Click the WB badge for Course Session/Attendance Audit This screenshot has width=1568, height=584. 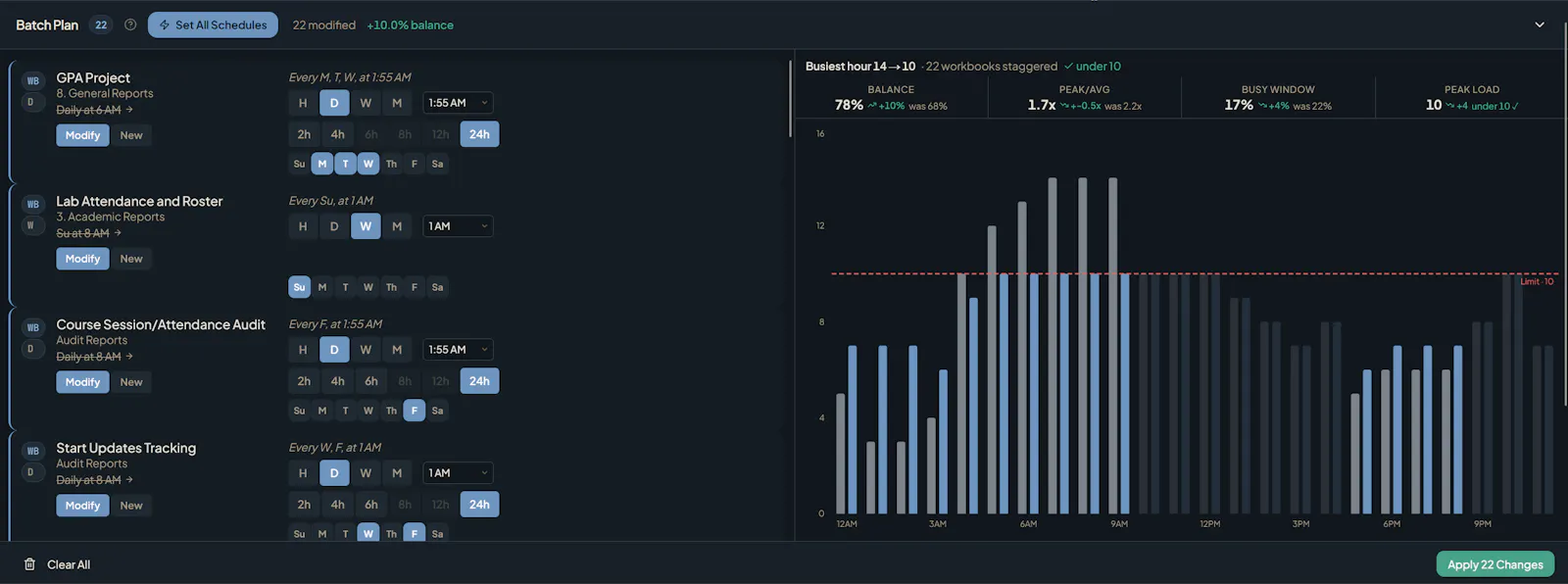click(33, 328)
